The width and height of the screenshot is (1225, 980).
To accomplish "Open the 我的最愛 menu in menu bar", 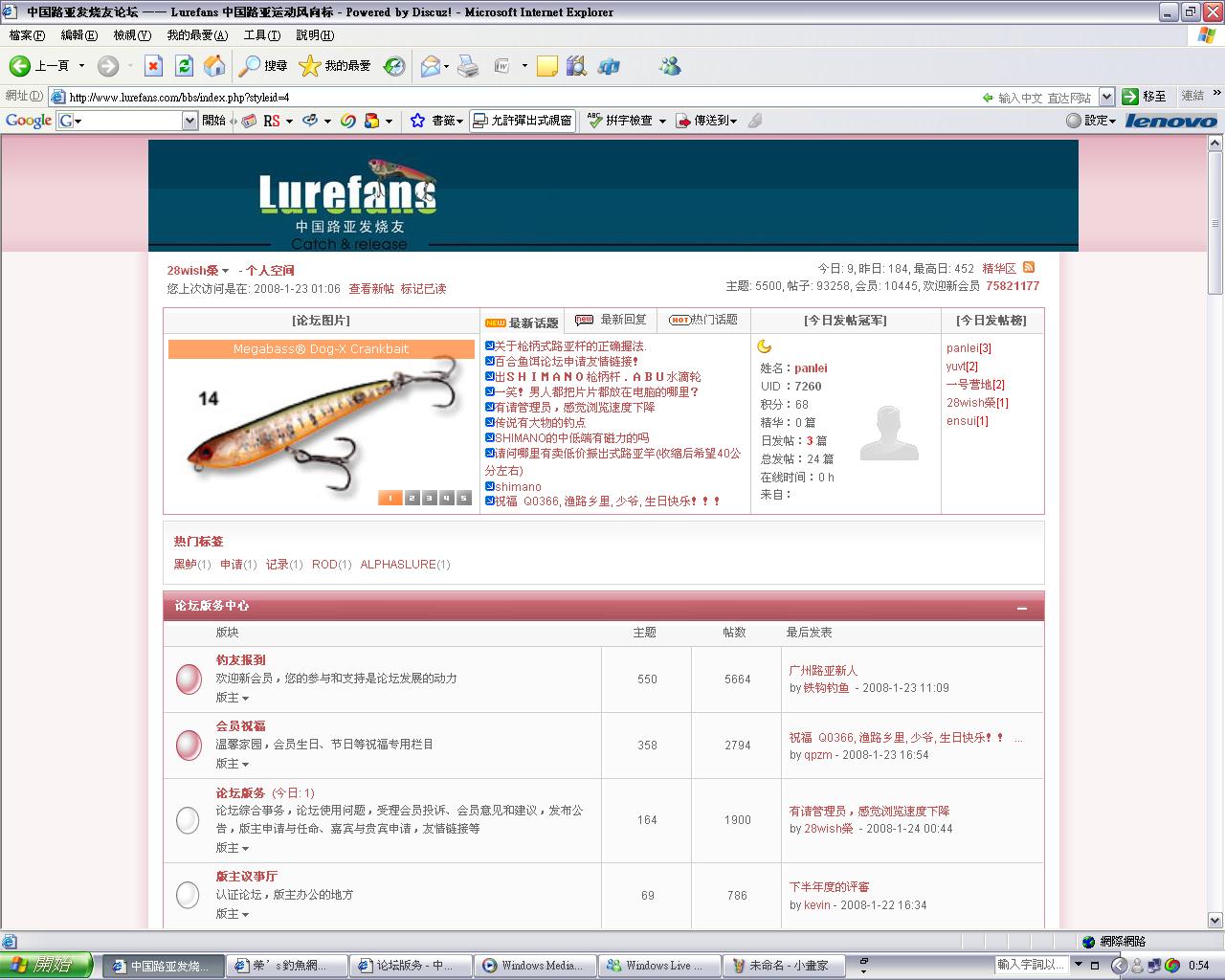I will click(x=197, y=35).
